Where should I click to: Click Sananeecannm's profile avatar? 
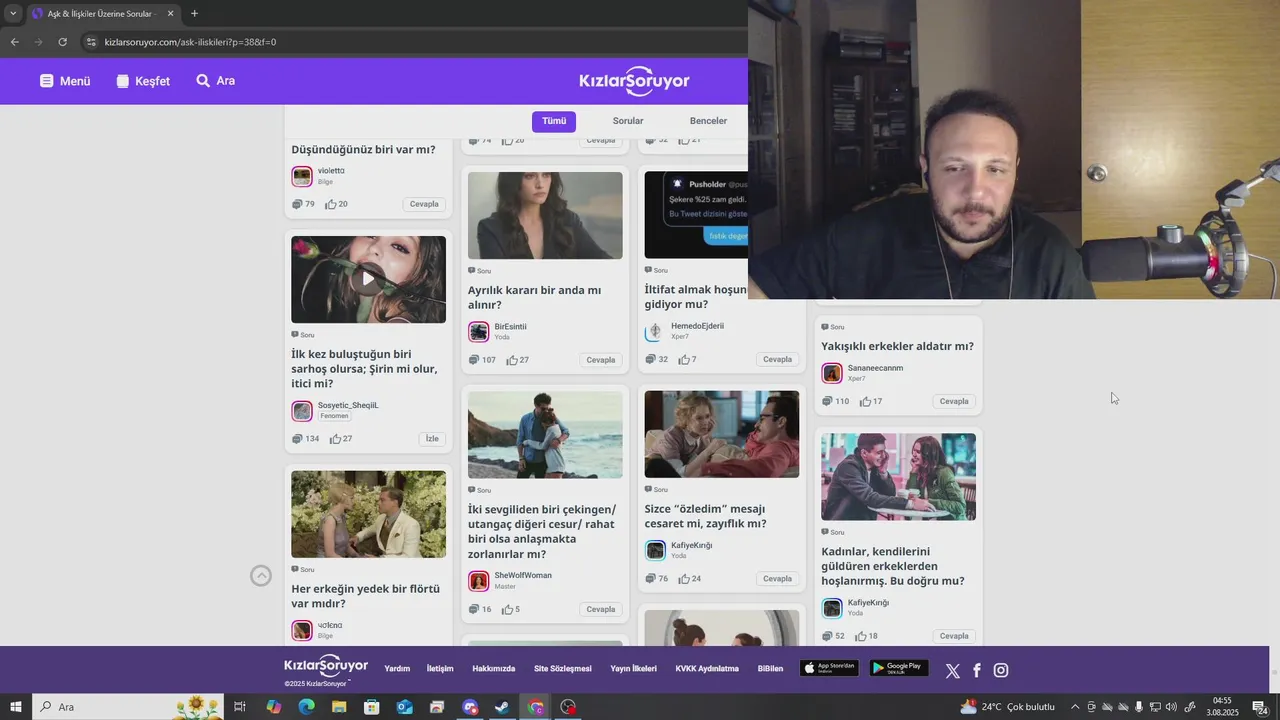832,373
